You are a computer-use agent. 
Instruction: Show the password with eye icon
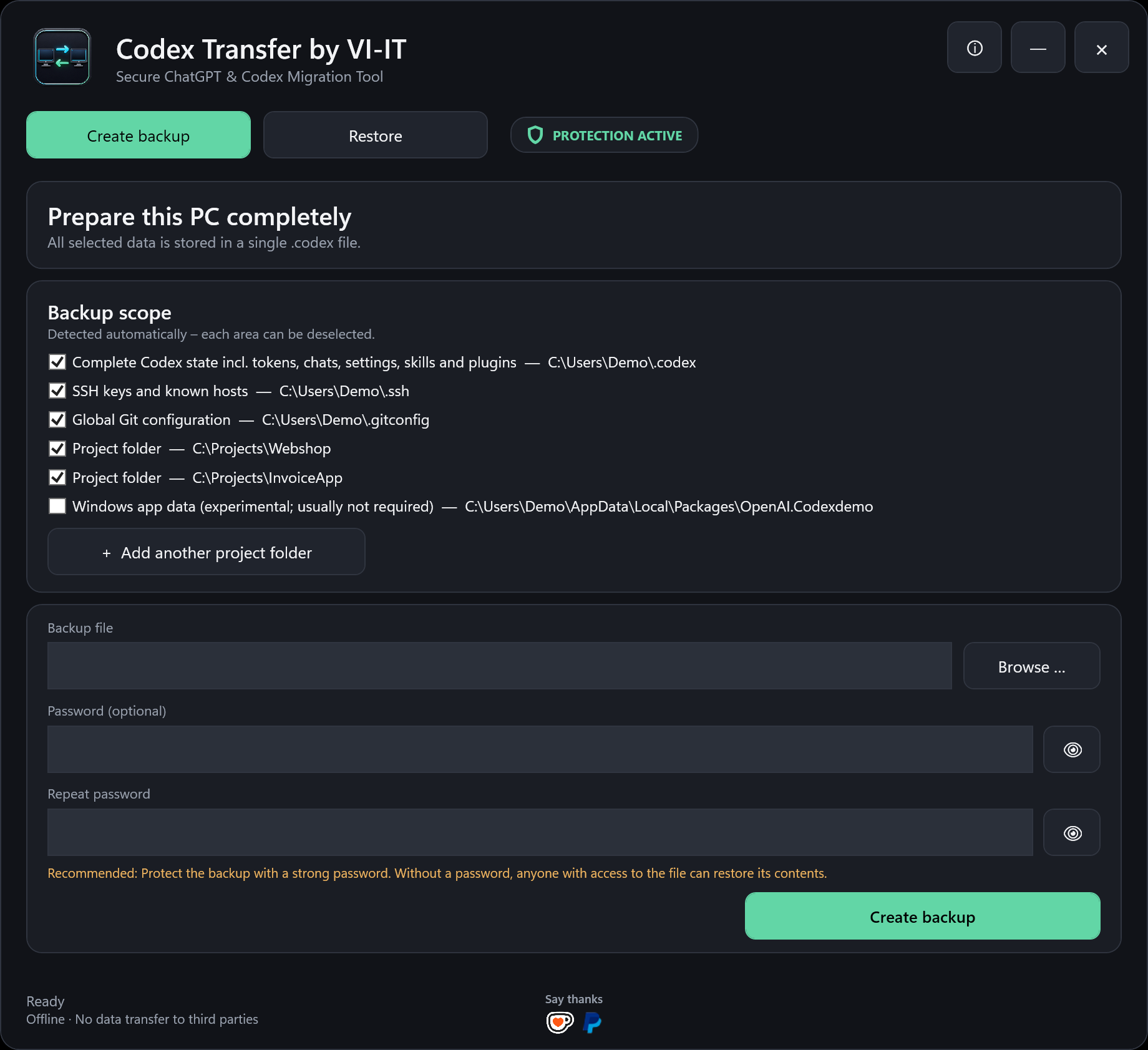[x=1072, y=749]
